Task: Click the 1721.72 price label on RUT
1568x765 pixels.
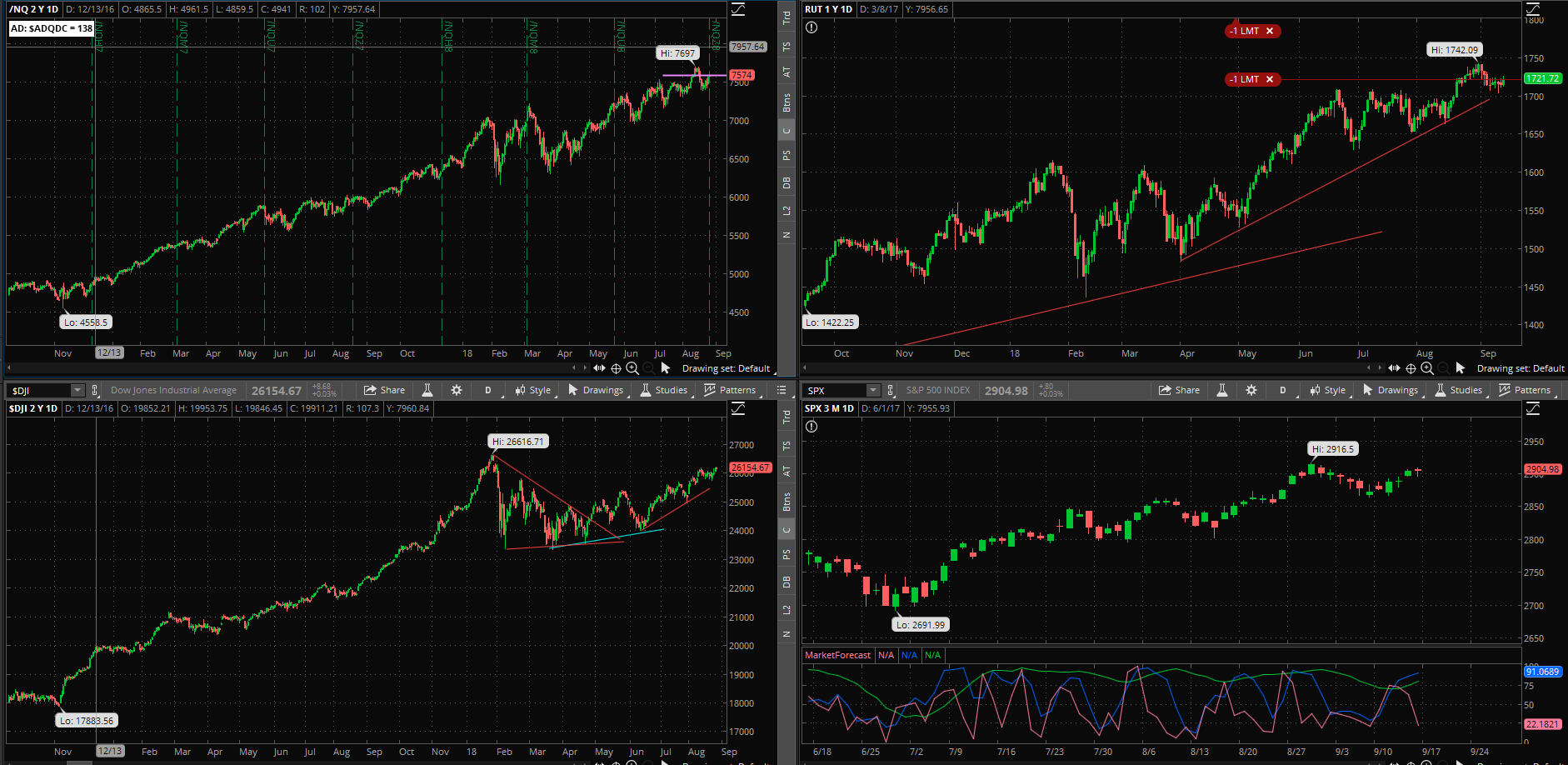Action: [x=1543, y=78]
